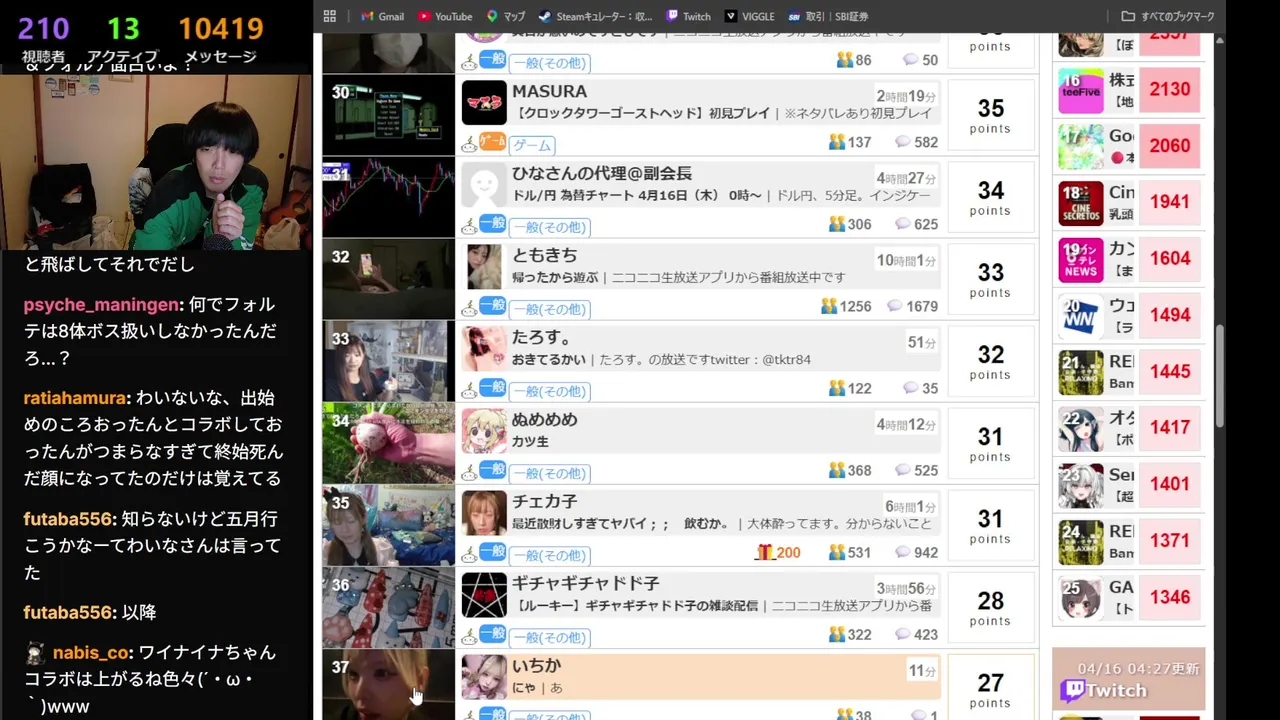Viewport: 1280px width, 720px height.
Task: Open チェカ子's profile avatar
Action: coord(484,513)
